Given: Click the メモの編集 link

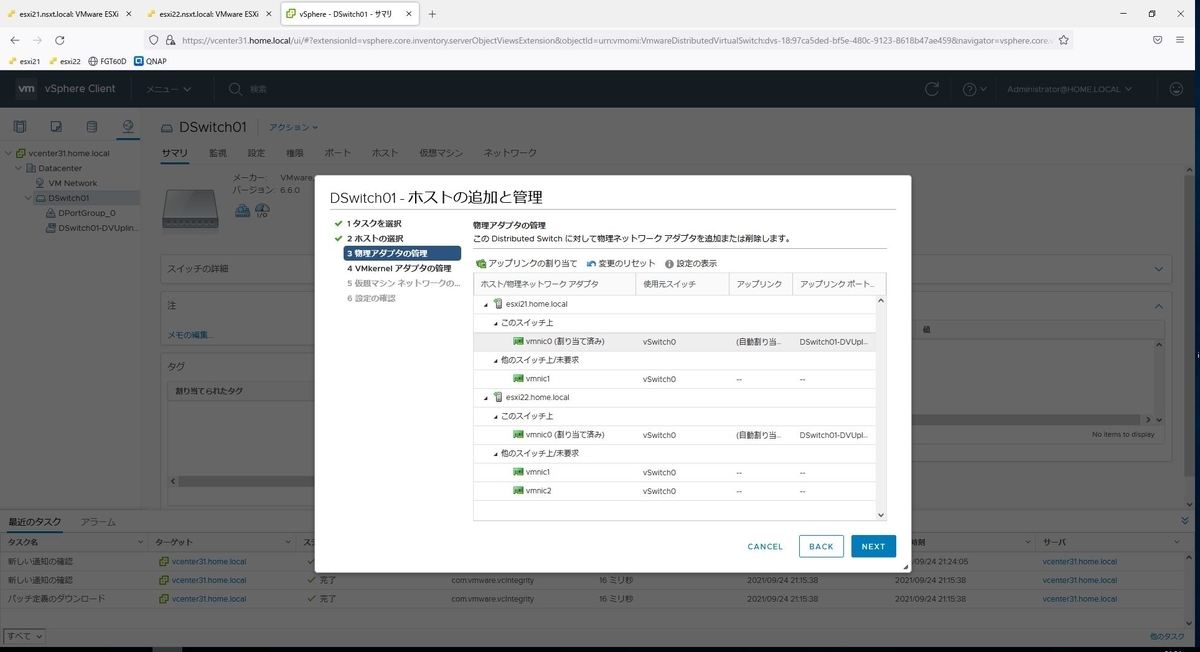Looking at the screenshot, I should (x=190, y=335).
